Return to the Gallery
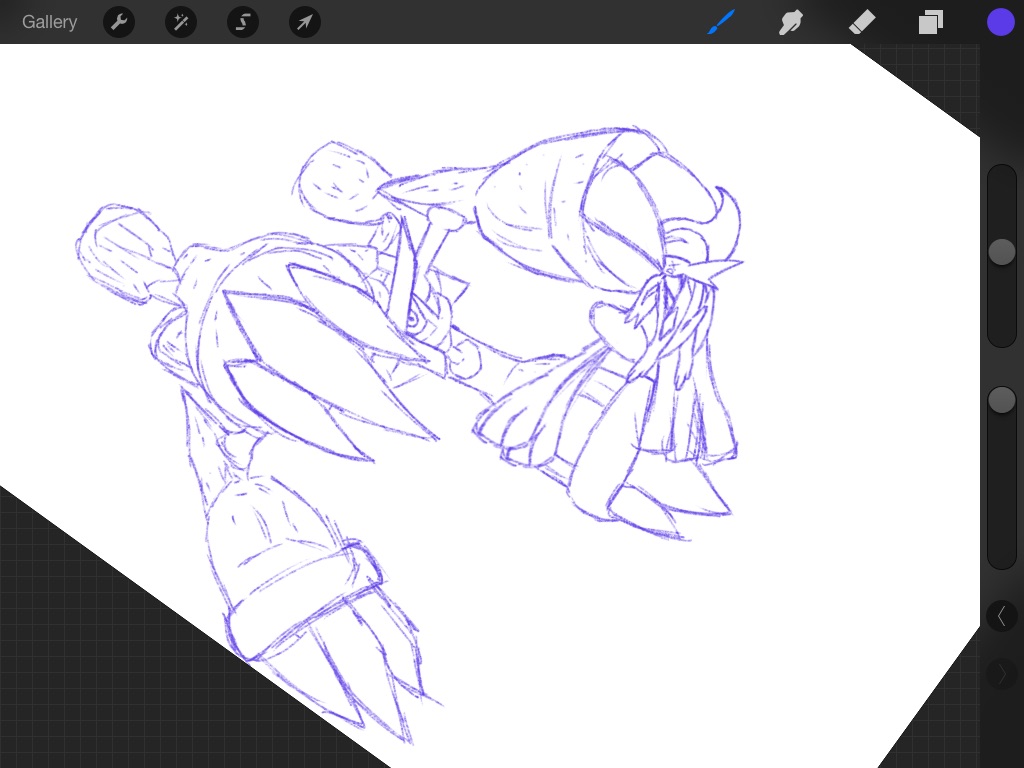 coord(49,22)
